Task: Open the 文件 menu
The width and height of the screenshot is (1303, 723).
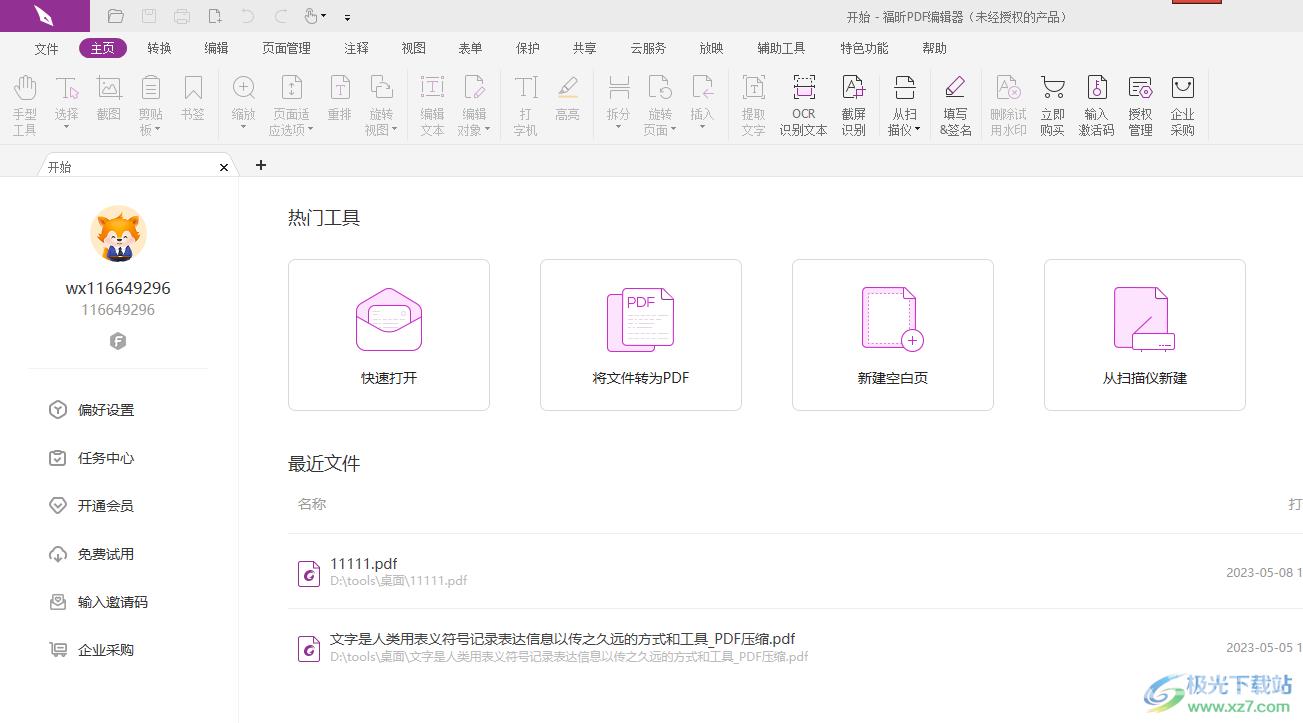Action: 46,48
